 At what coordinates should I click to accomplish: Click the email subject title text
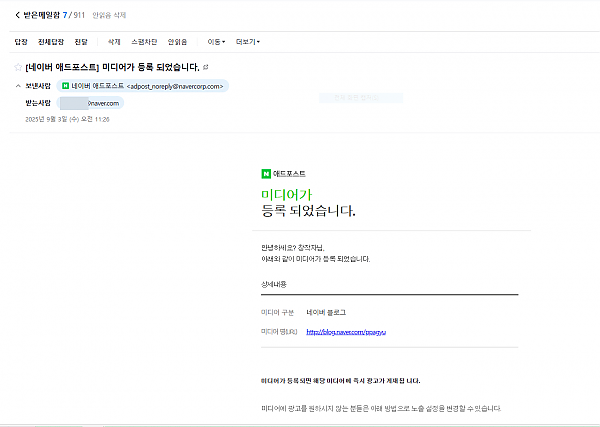tap(112, 67)
